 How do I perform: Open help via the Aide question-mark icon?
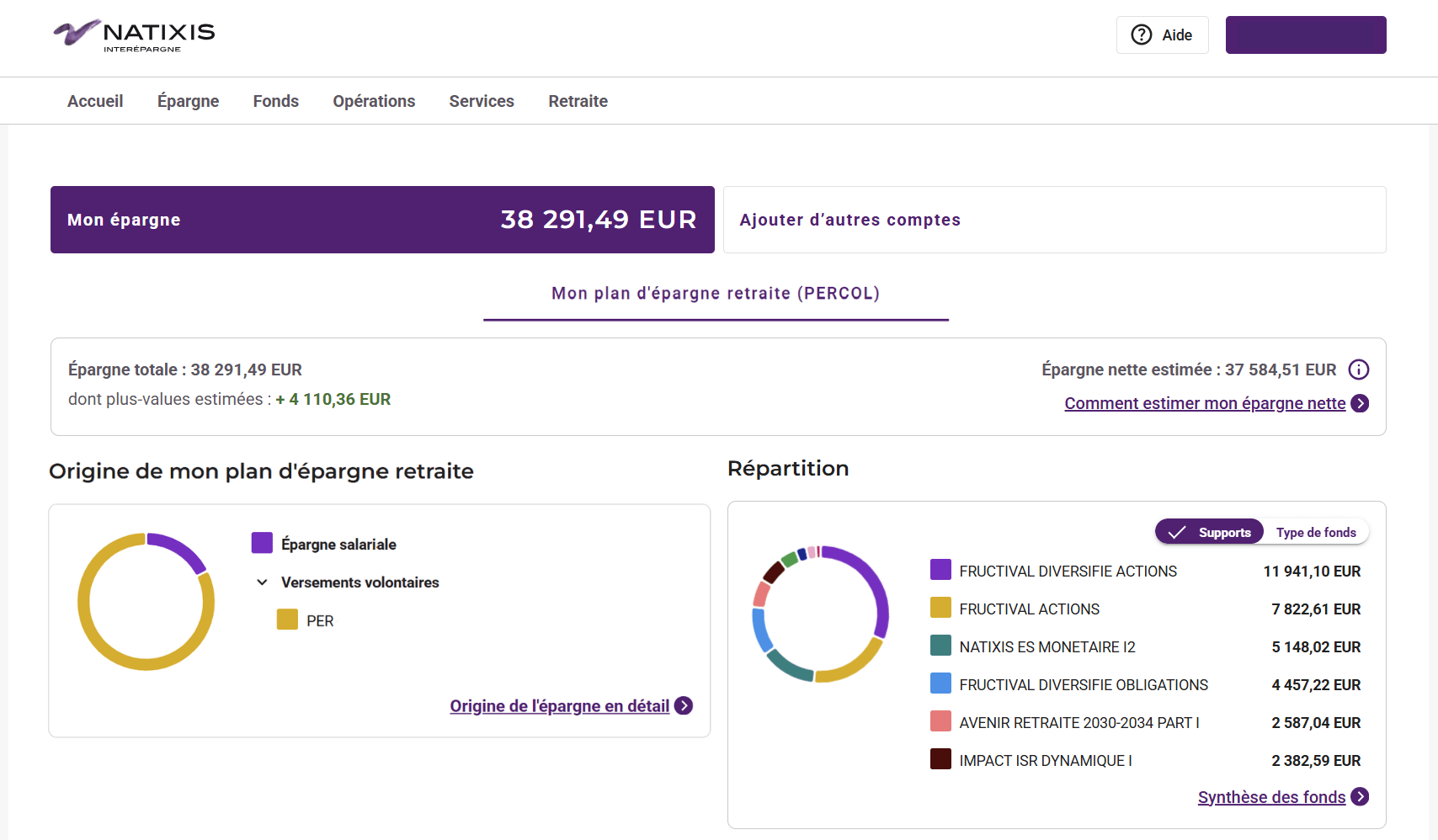click(1142, 35)
